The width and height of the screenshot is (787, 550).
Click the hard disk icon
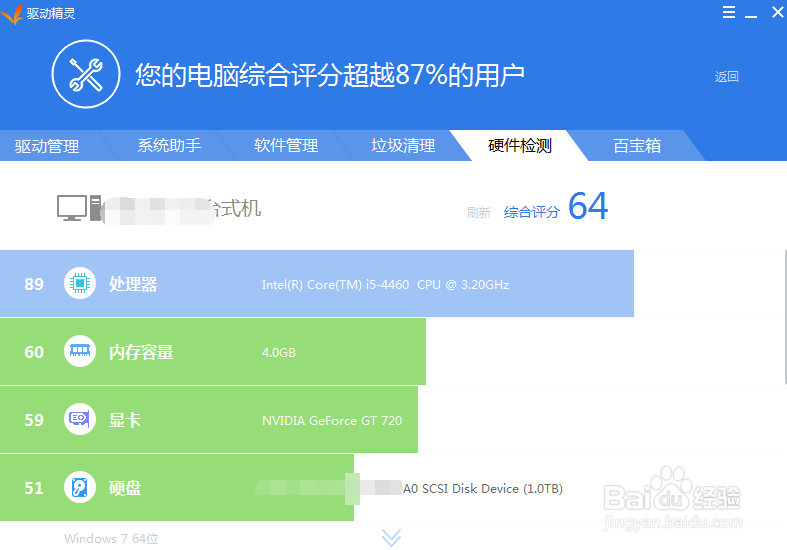click(x=80, y=487)
